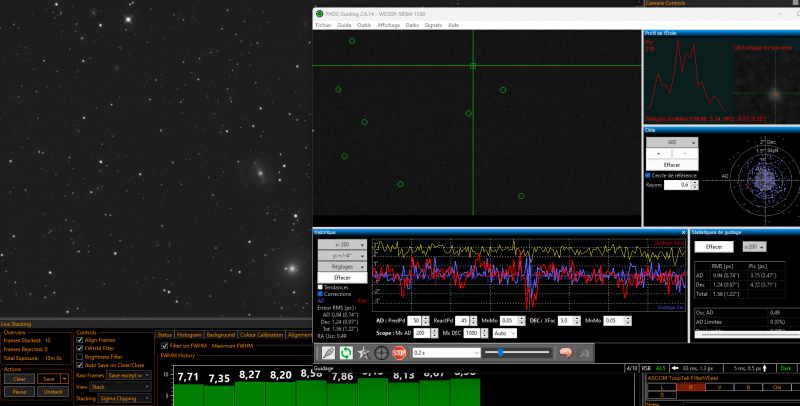Open the y: +/-4" scale dropdown
This screenshot has height=406, width=800.
click(342, 256)
